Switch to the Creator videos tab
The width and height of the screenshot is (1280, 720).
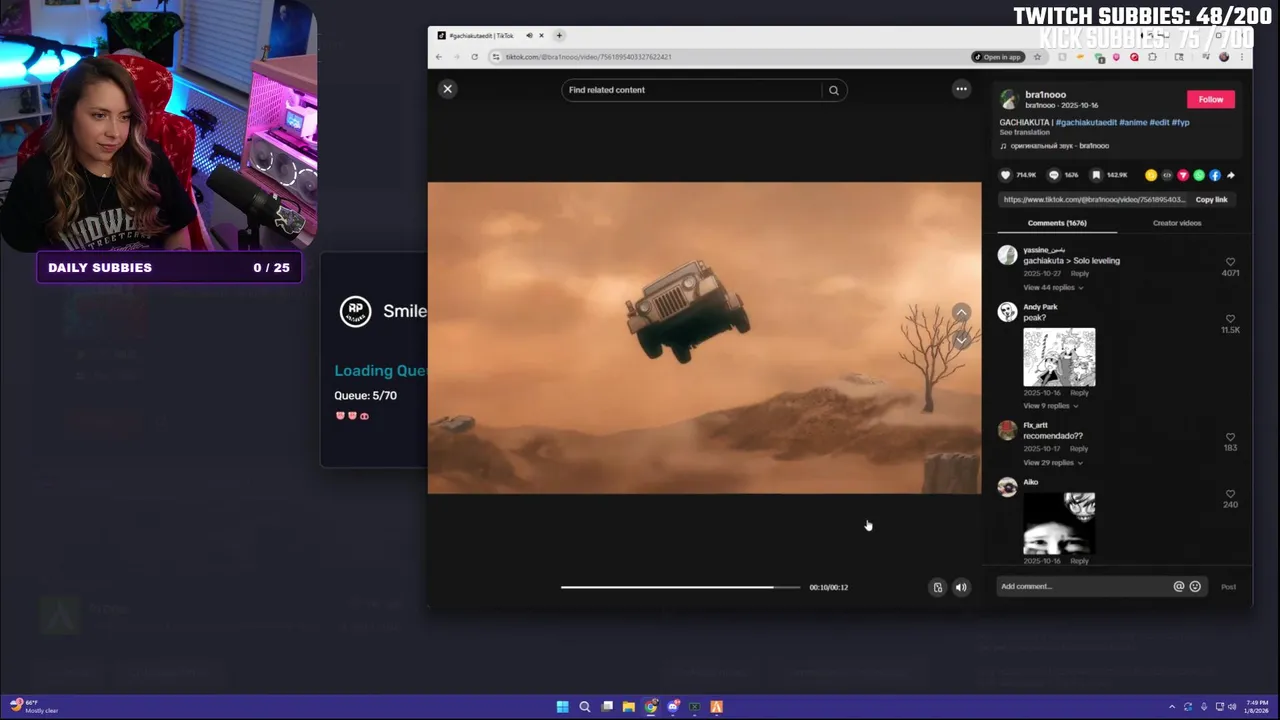[x=1177, y=223]
